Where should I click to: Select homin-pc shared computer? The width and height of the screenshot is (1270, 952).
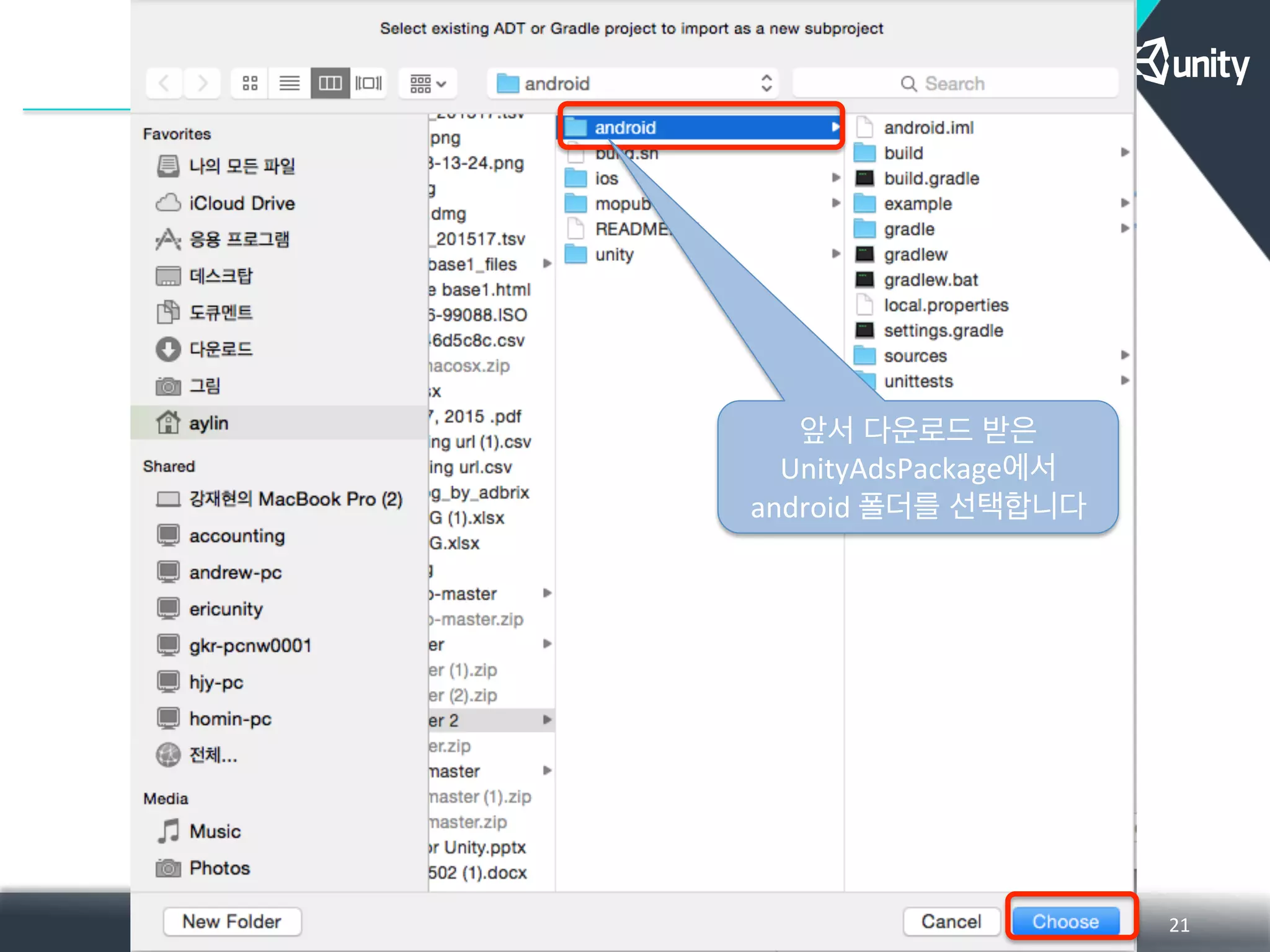coord(214,718)
